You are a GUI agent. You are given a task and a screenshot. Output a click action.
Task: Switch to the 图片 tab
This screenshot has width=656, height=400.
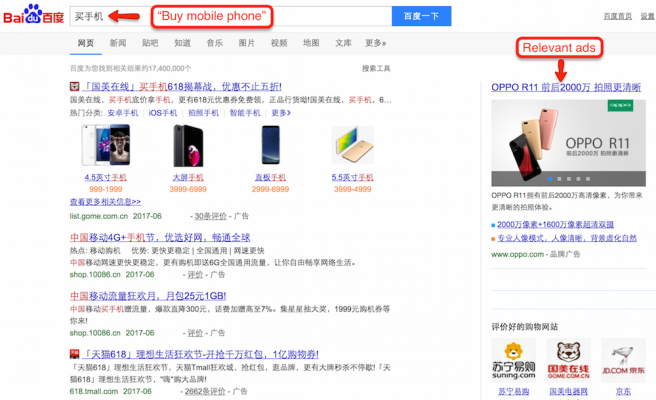247,43
